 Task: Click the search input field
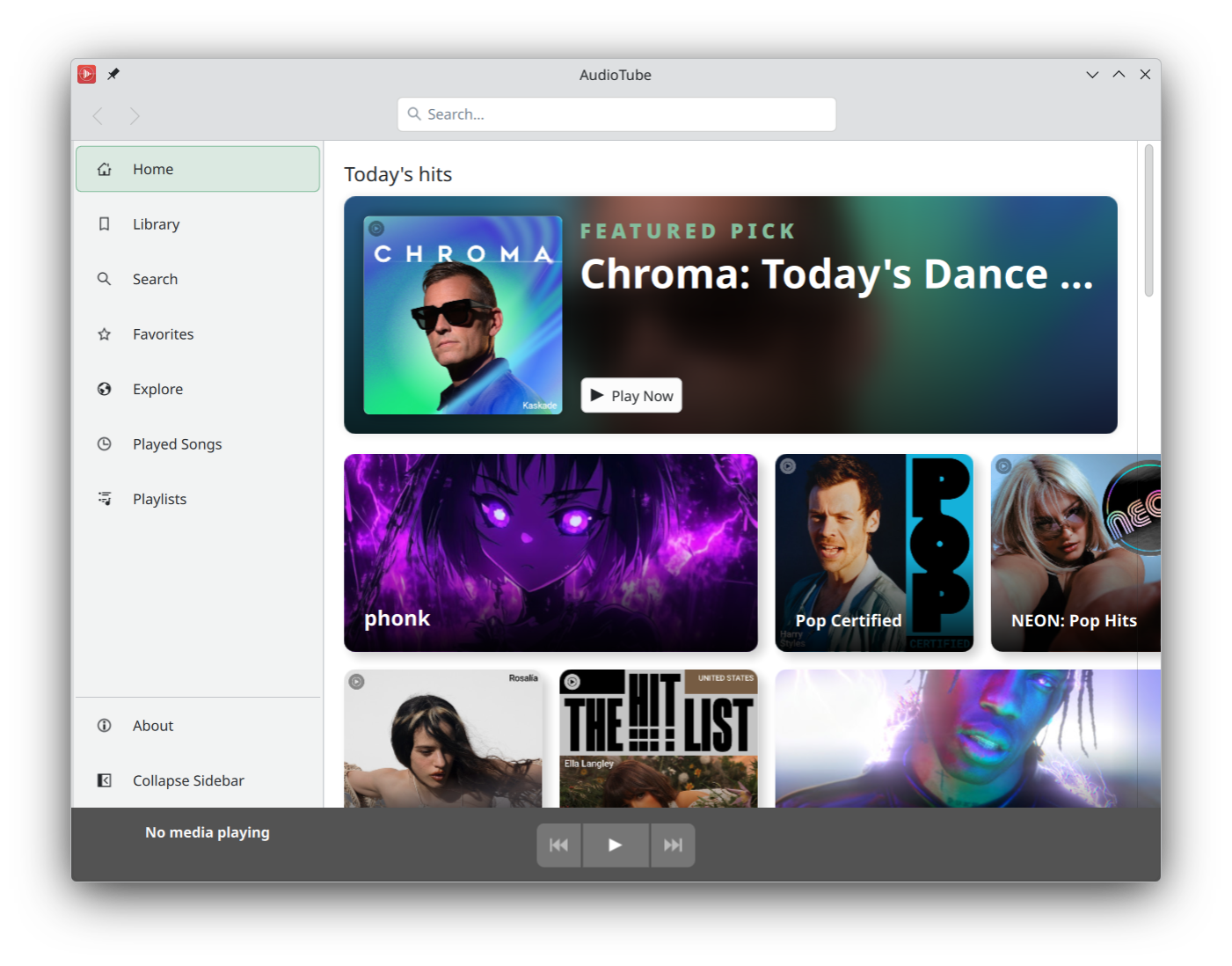[616, 114]
